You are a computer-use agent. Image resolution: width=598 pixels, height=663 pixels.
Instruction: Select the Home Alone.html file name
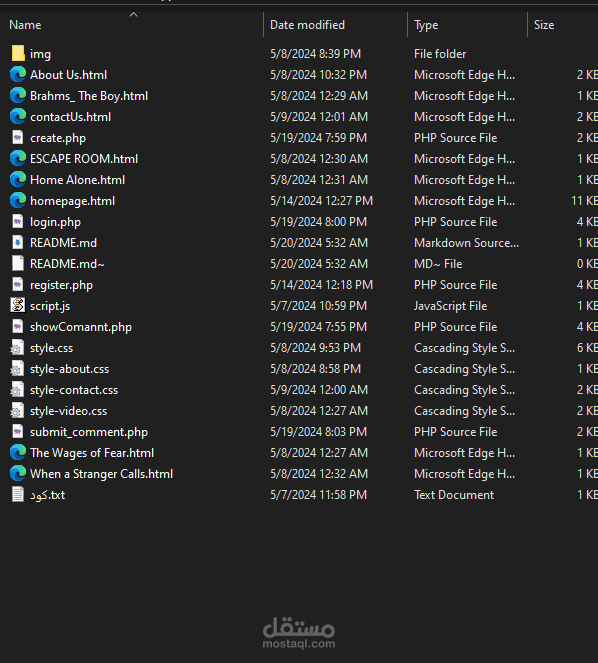tap(77, 180)
